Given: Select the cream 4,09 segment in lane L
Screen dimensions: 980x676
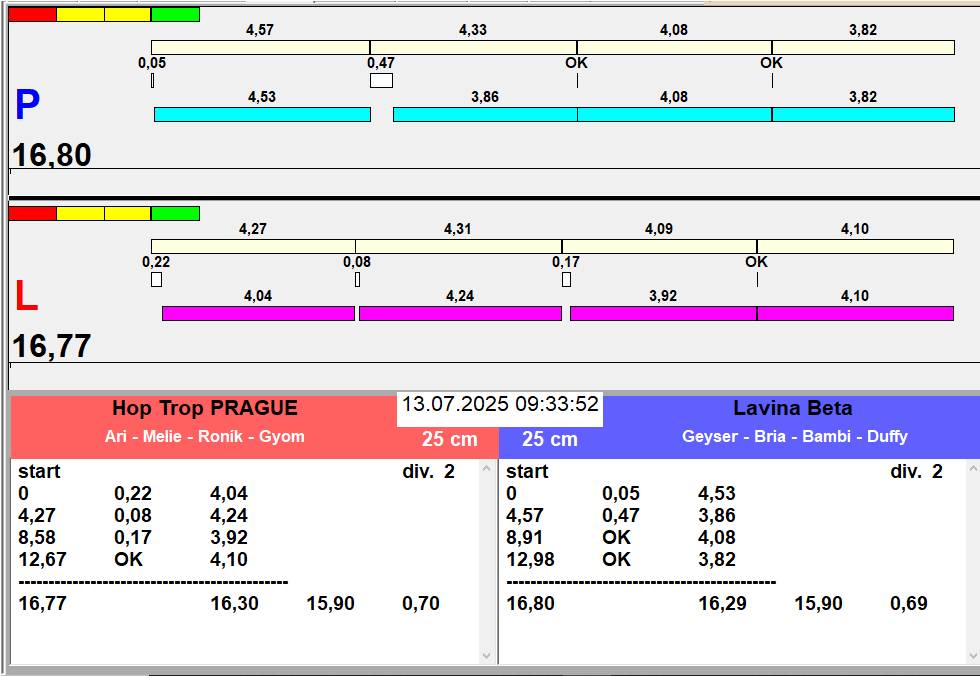Looking at the screenshot, I should click(659, 246).
